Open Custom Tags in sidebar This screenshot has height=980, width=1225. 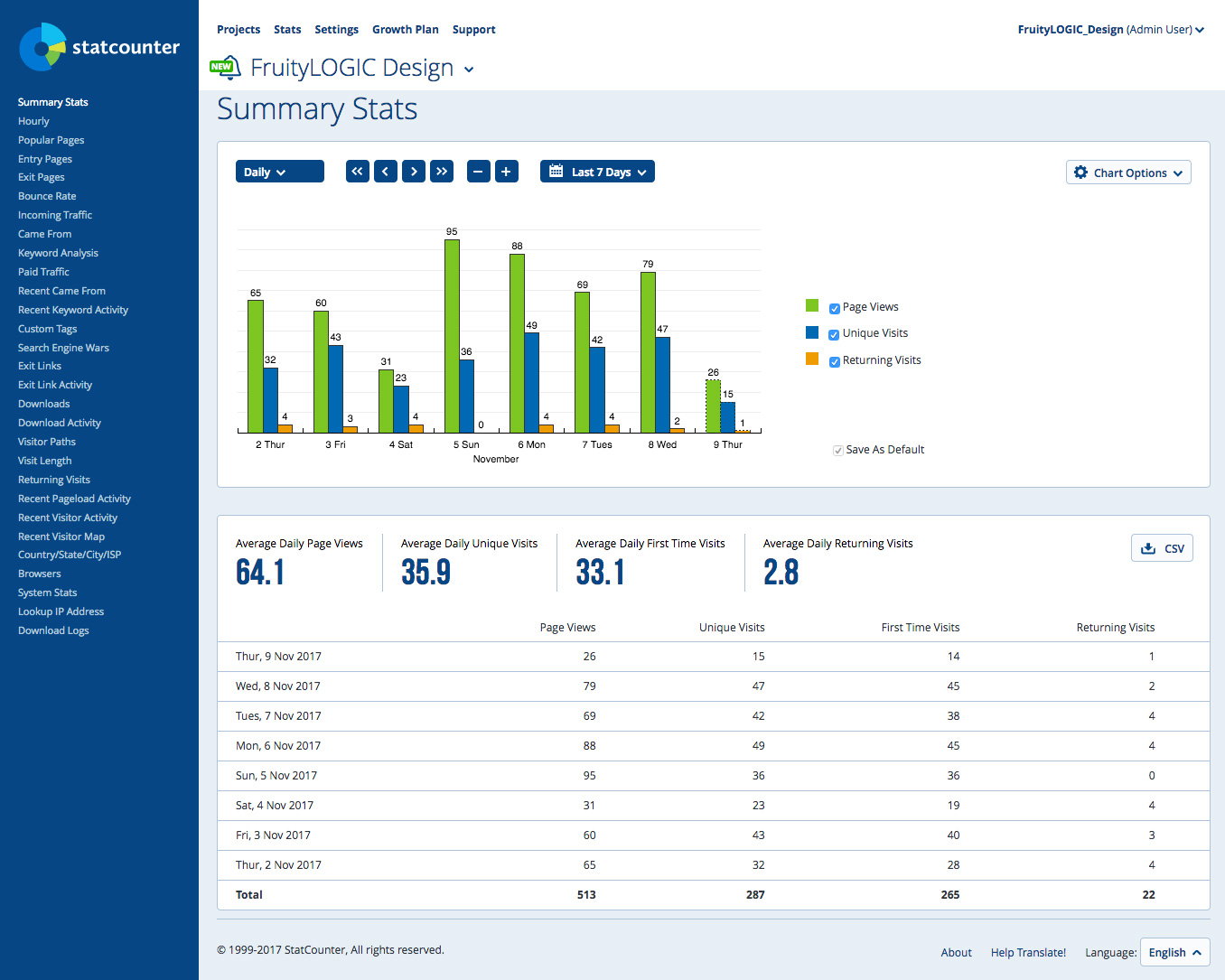(x=47, y=329)
